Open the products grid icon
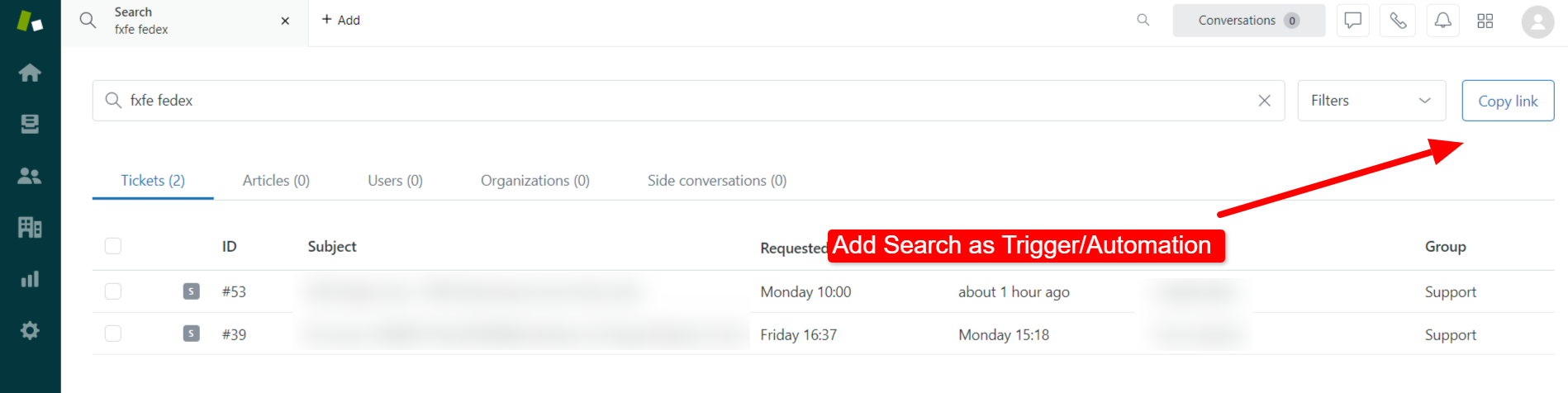This screenshot has height=393, width=1568. [1485, 21]
